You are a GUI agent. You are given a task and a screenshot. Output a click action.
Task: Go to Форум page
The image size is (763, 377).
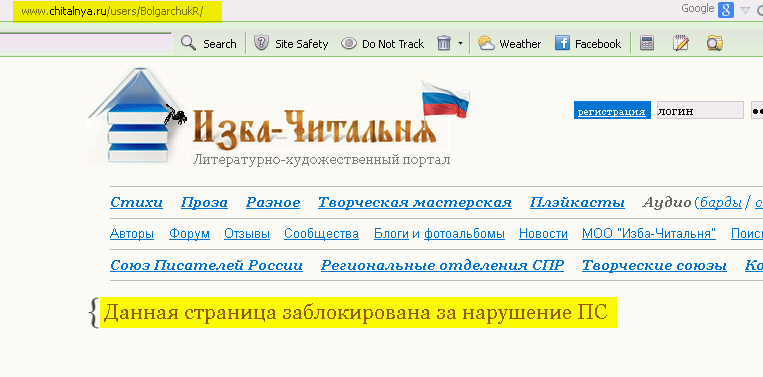pyautogui.click(x=189, y=234)
